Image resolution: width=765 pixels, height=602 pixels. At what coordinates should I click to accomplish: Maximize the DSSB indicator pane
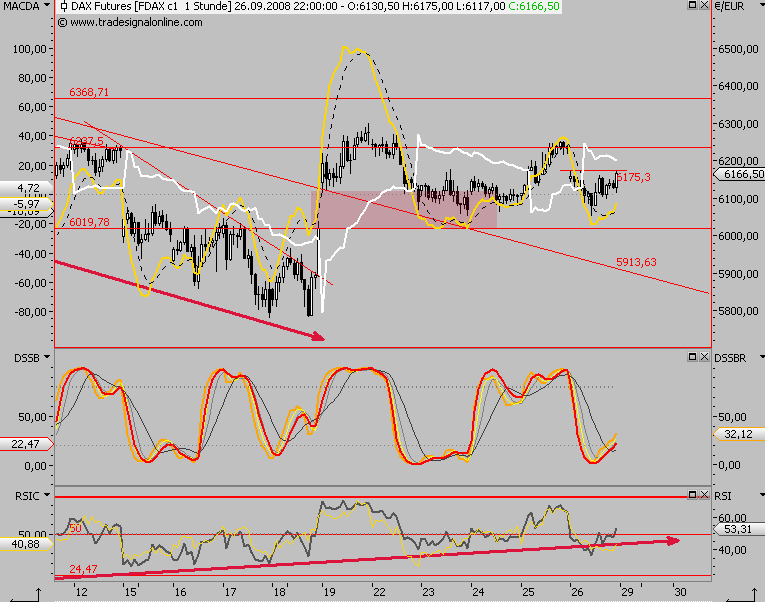[x=692, y=357]
